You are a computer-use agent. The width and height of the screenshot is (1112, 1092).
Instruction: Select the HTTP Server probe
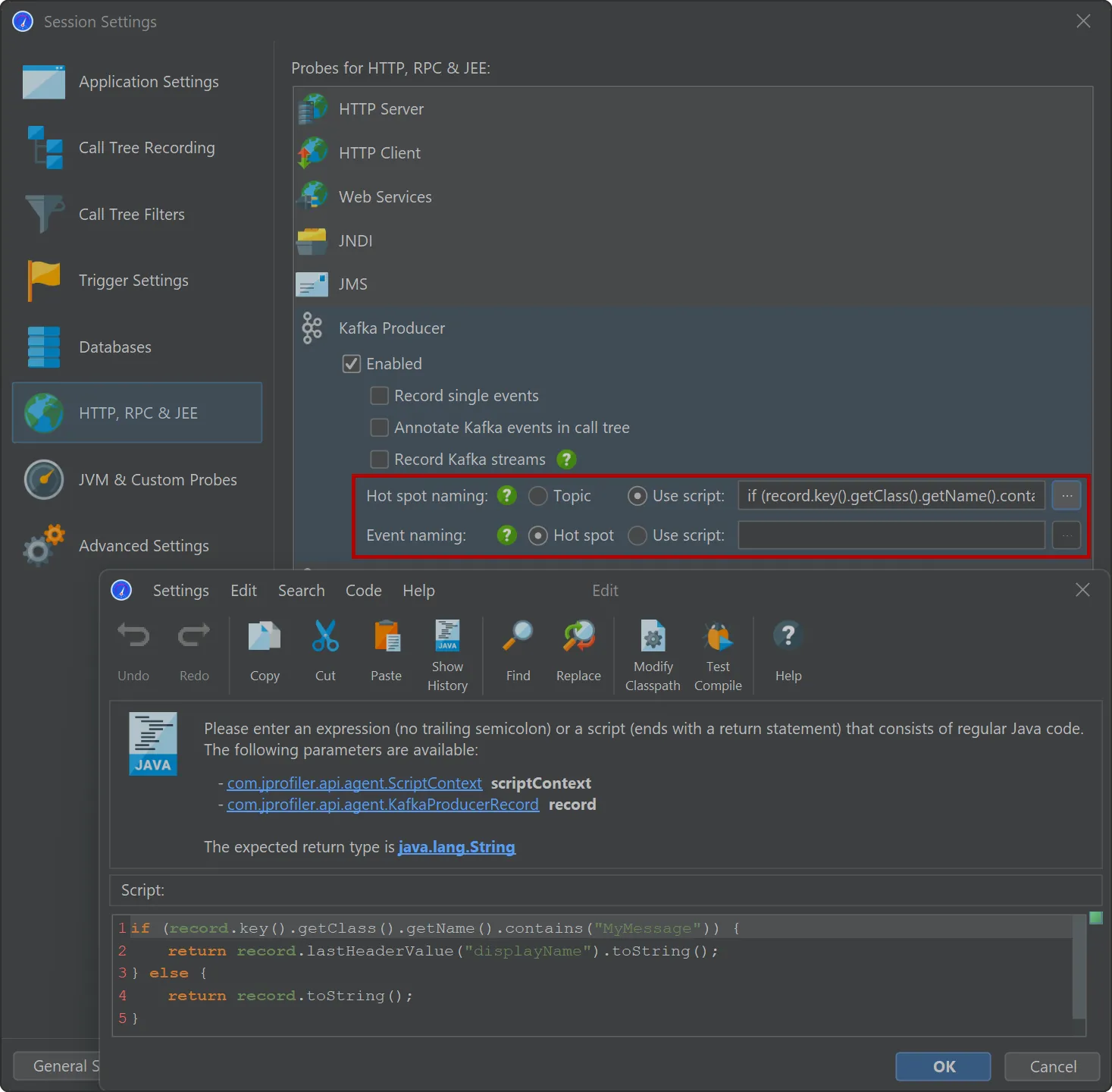(693, 109)
